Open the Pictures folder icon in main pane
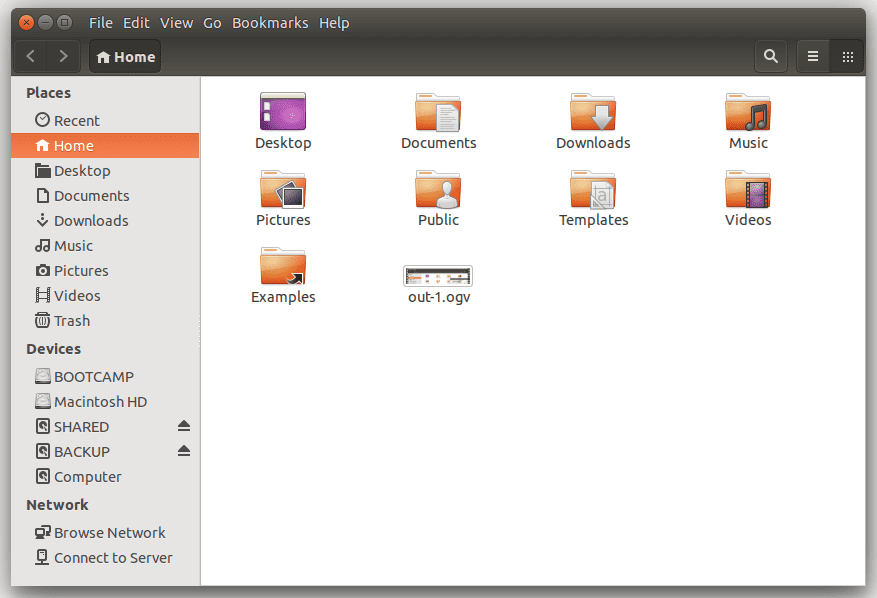Screen dimensions: 877x598 282,189
